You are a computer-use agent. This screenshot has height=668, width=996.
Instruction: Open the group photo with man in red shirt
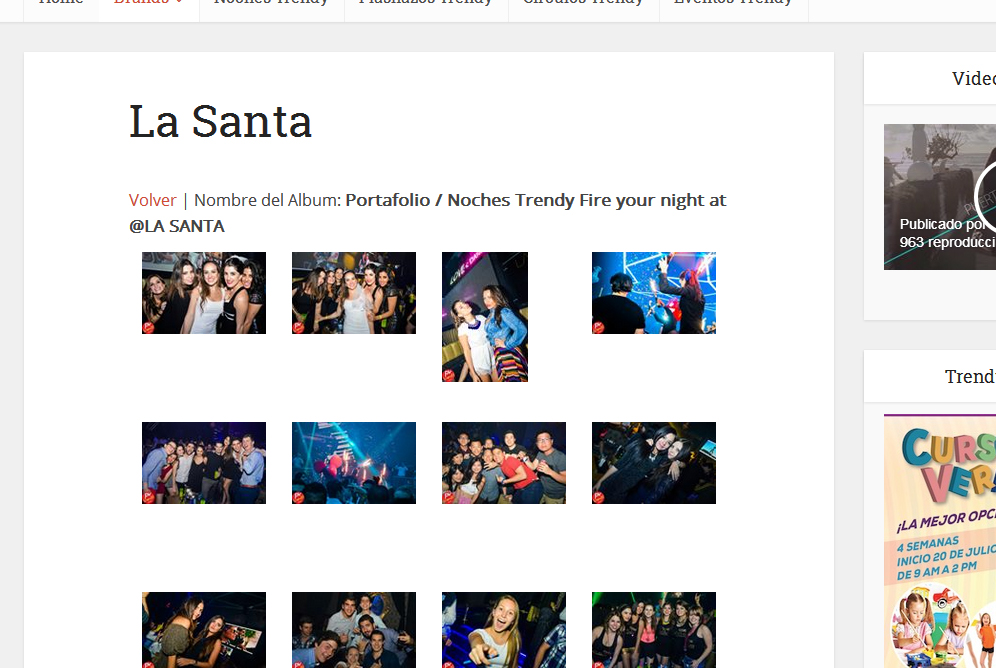click(504, 463)
